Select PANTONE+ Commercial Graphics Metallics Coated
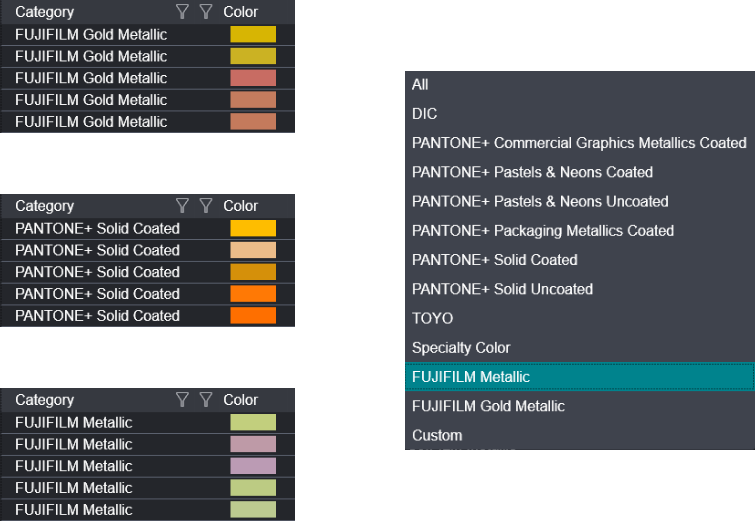Screen dimensions: 755x521 click(579, 143)
